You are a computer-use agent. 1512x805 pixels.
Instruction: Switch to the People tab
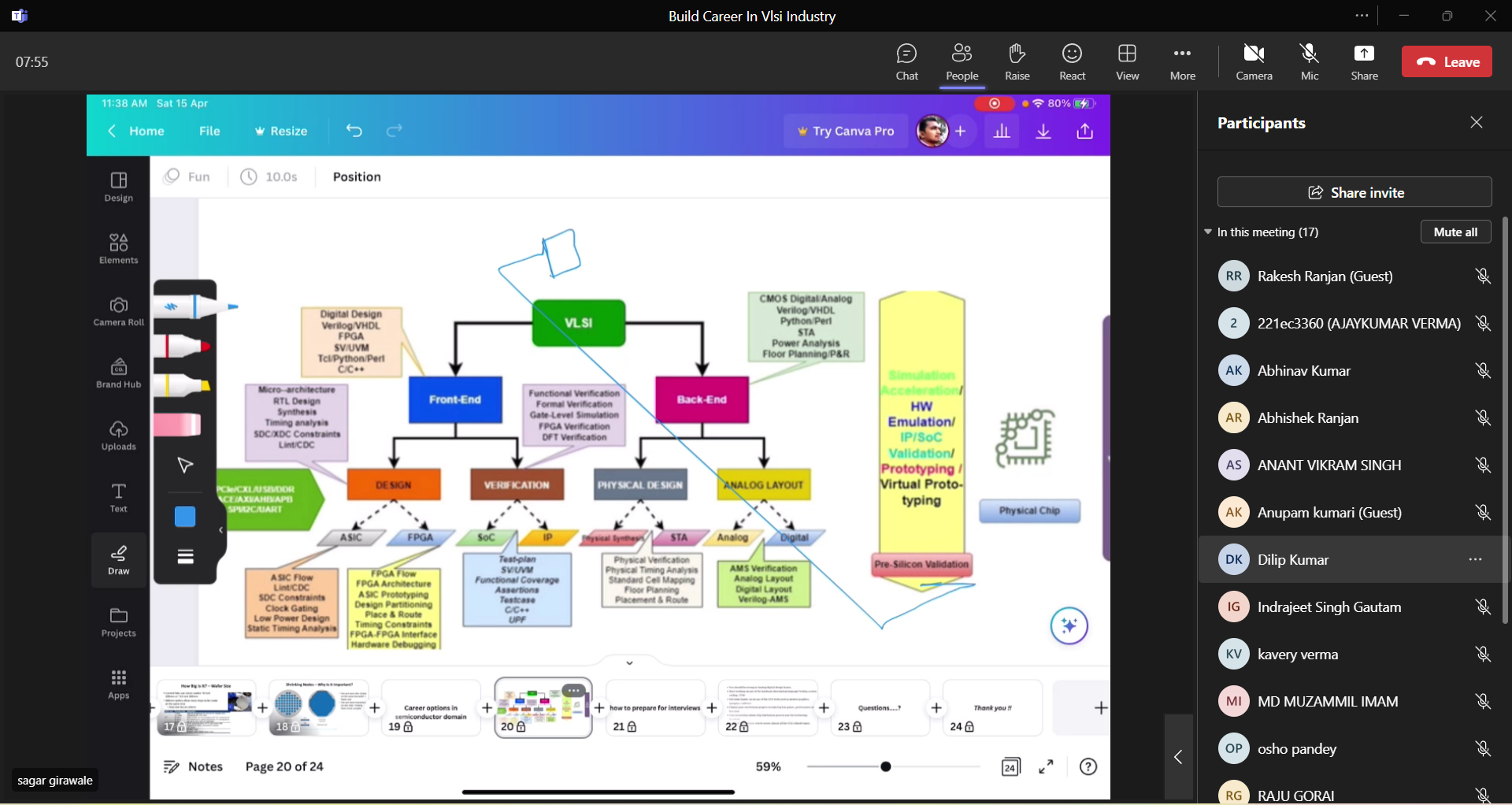click(x=962, y=61)
